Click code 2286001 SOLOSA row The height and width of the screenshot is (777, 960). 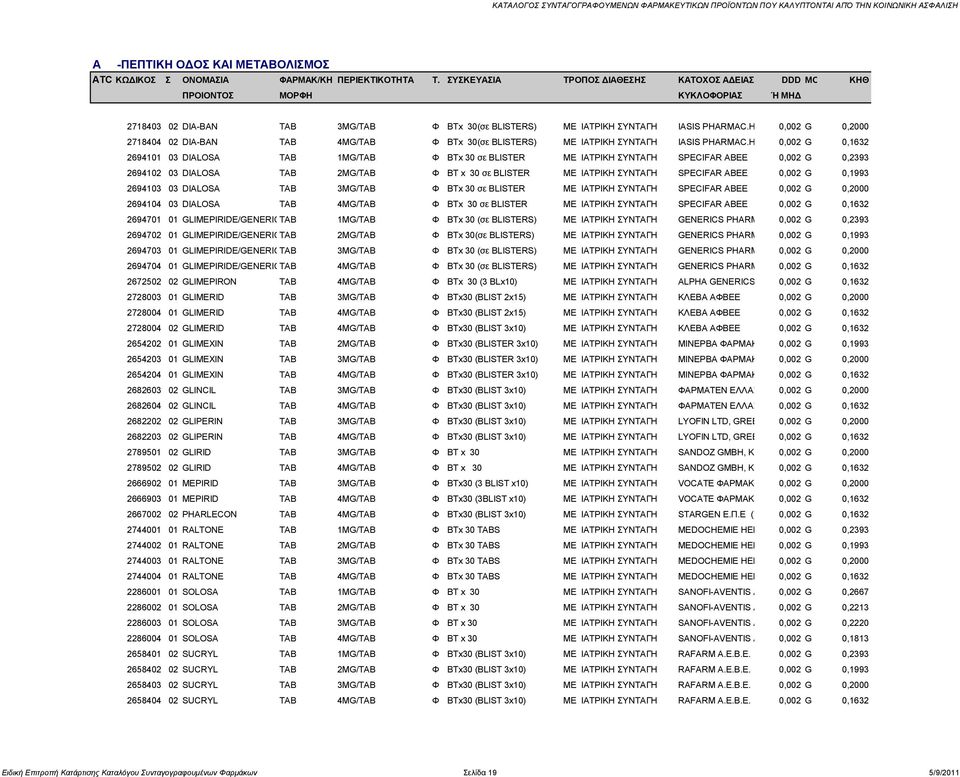click(144, 592)
